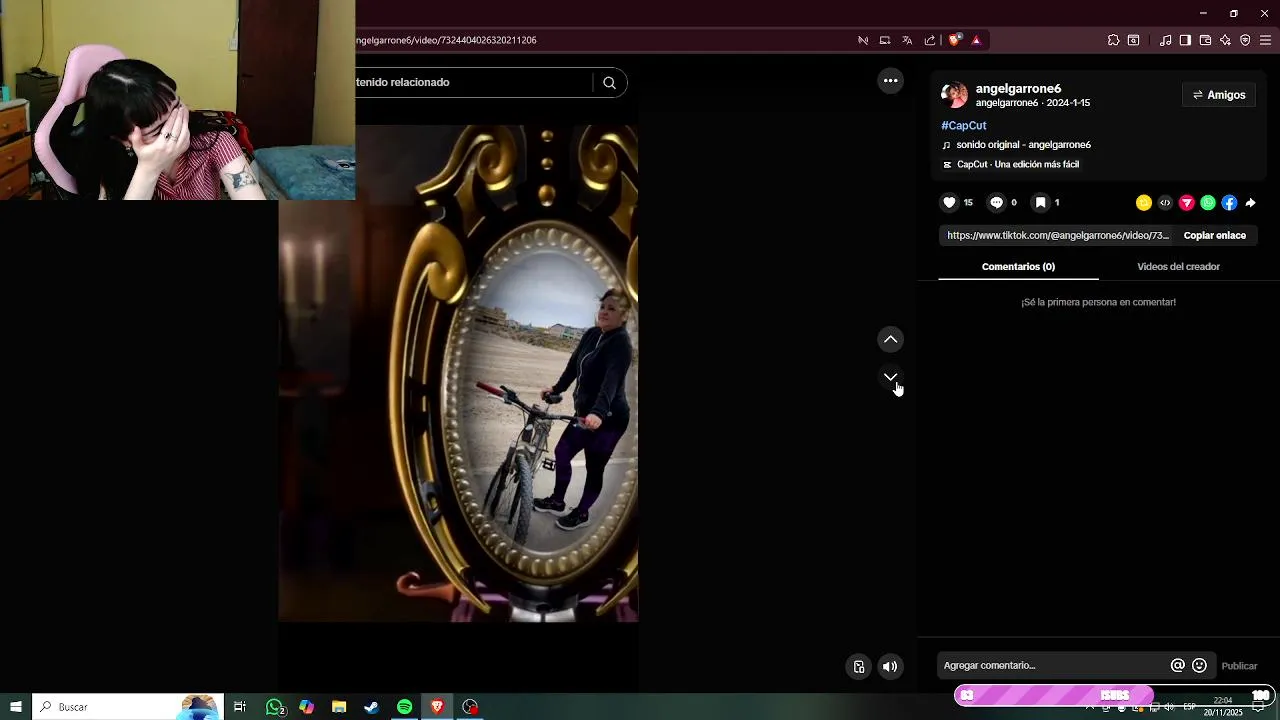Viewport: 1280px width, 720px height.
Task: Open Brave VPN shield icon
Action: point(1245,40)
